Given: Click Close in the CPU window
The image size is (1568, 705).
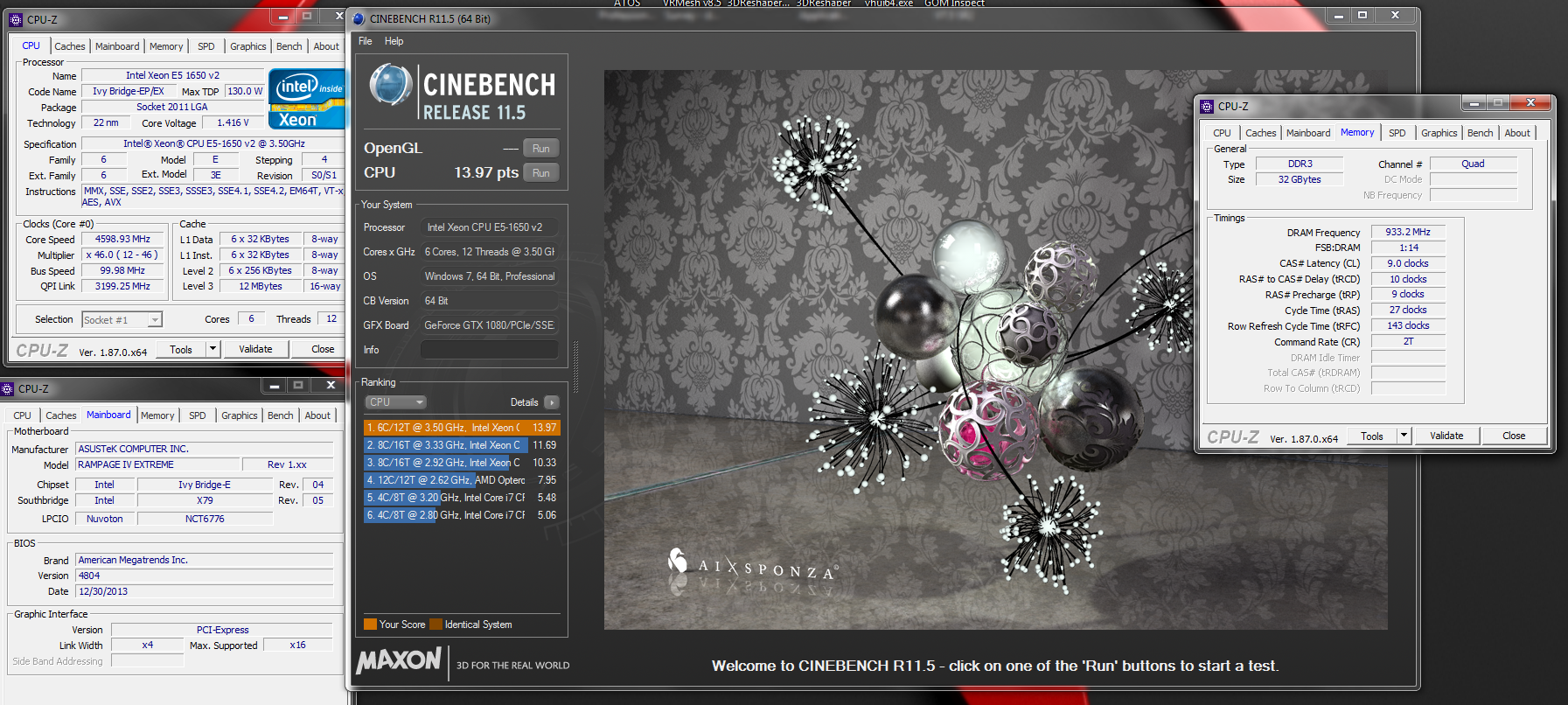Looking at the screenshot, I should coord(323,349).
